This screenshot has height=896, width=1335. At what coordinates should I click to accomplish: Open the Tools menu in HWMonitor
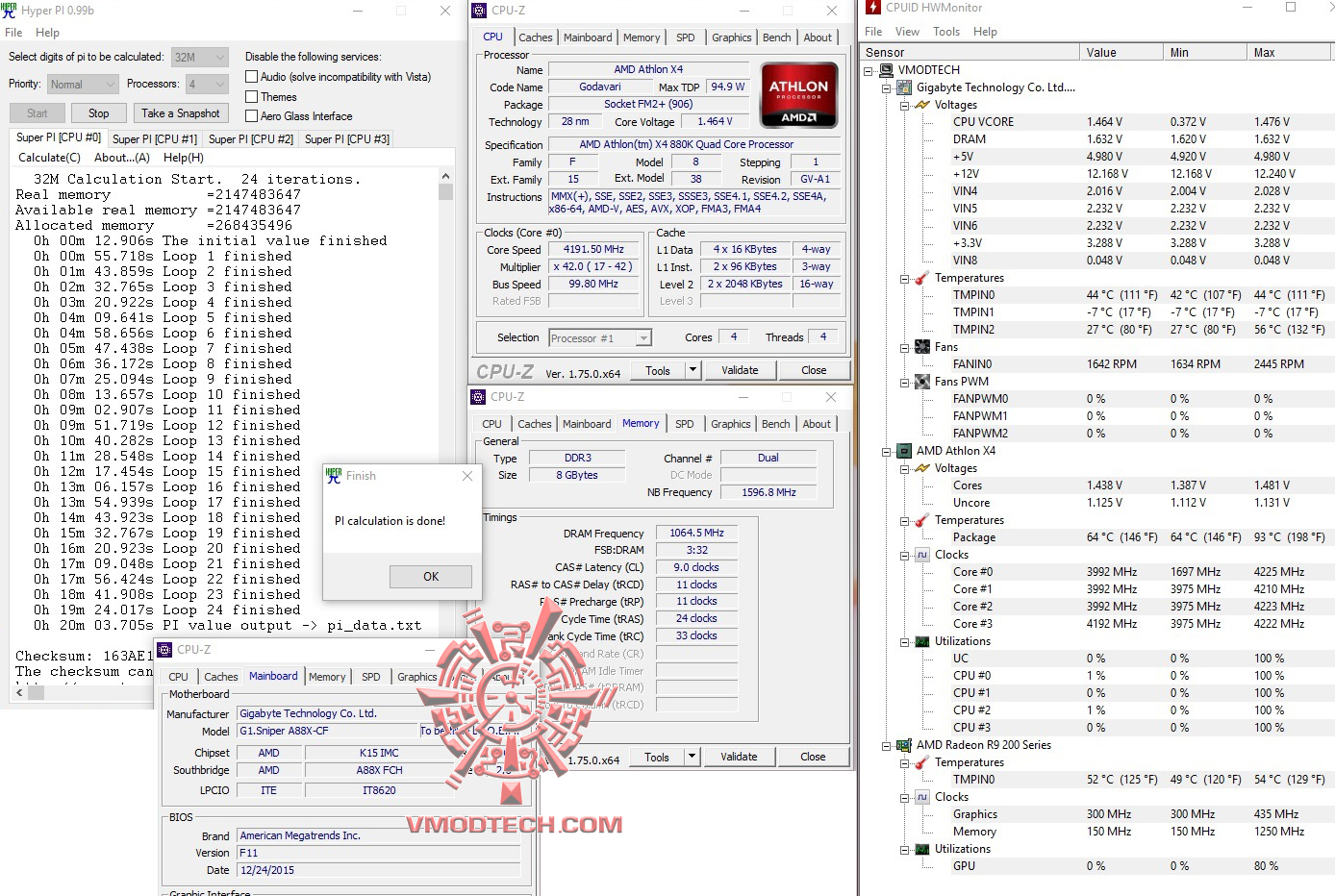tap(946, 32)
